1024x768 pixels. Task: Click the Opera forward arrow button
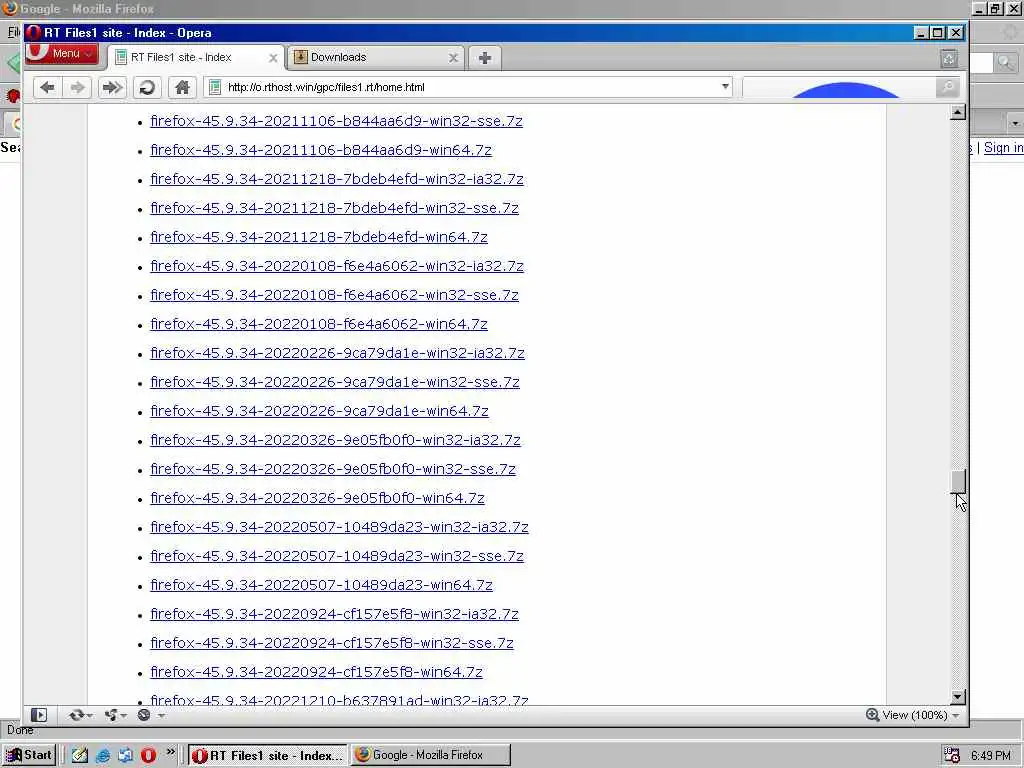tap(78, 88)
